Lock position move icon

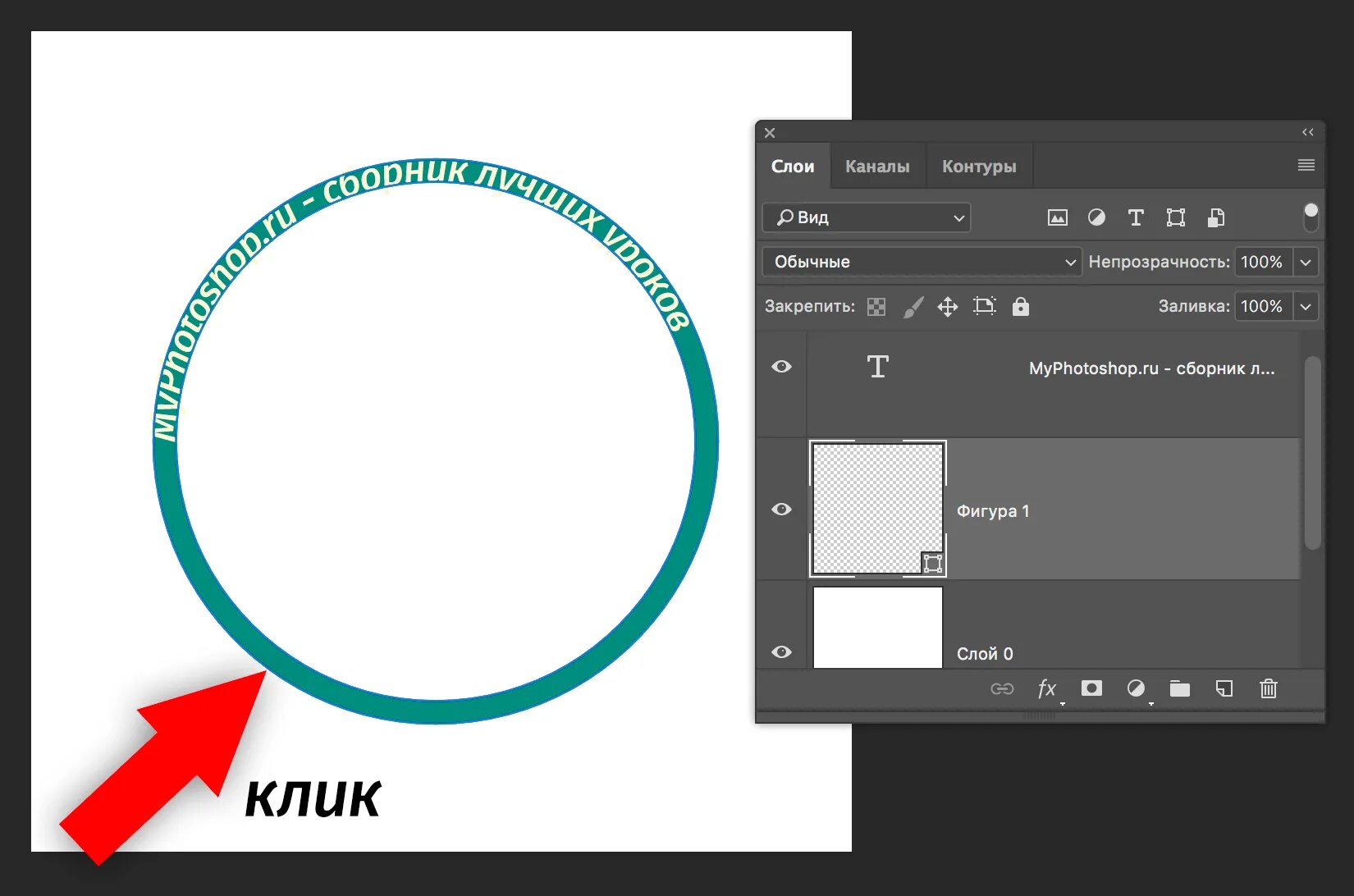click(x=948, y=307)
